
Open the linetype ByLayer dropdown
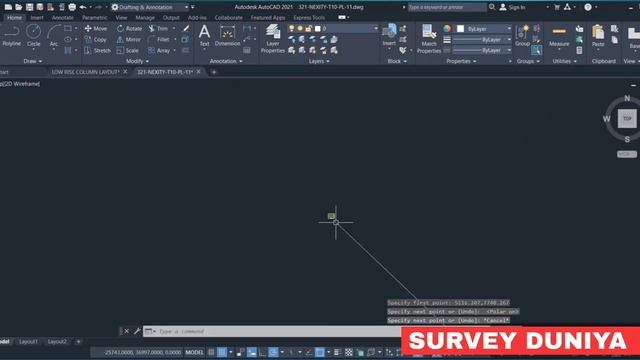click(482, 50)
